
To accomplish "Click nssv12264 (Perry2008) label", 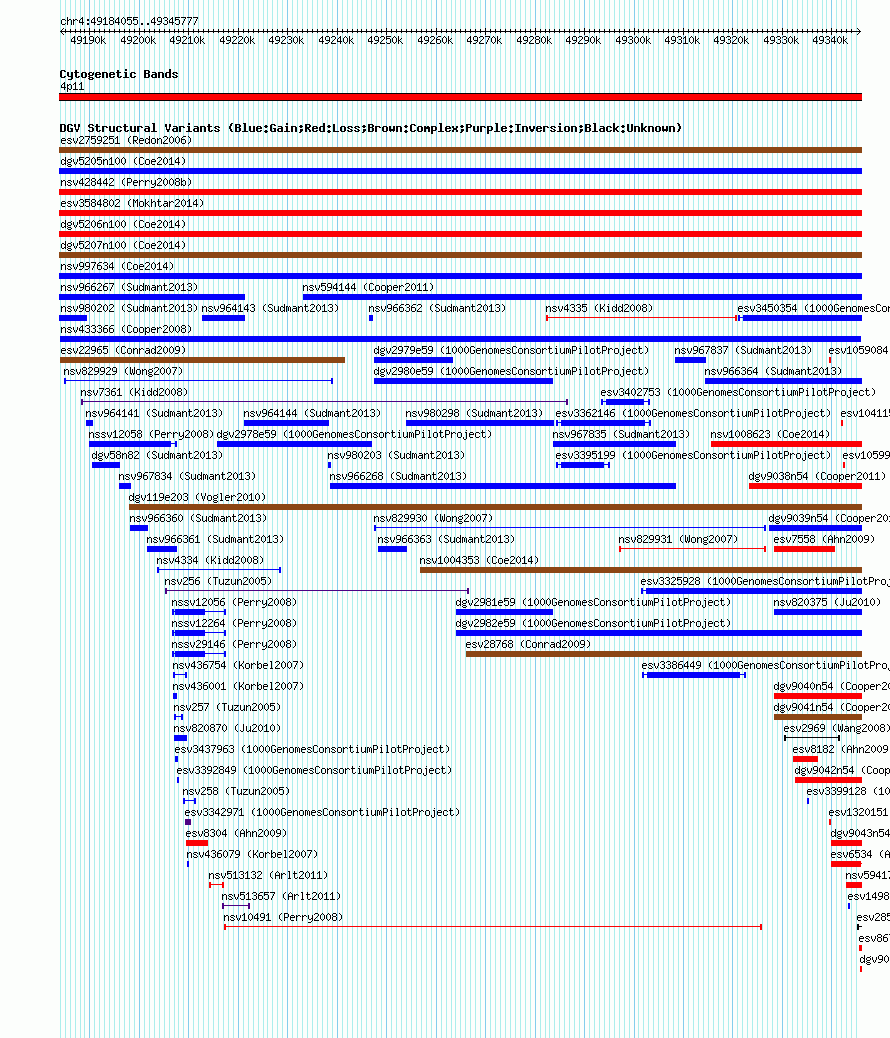I will (x=234, y=624).
